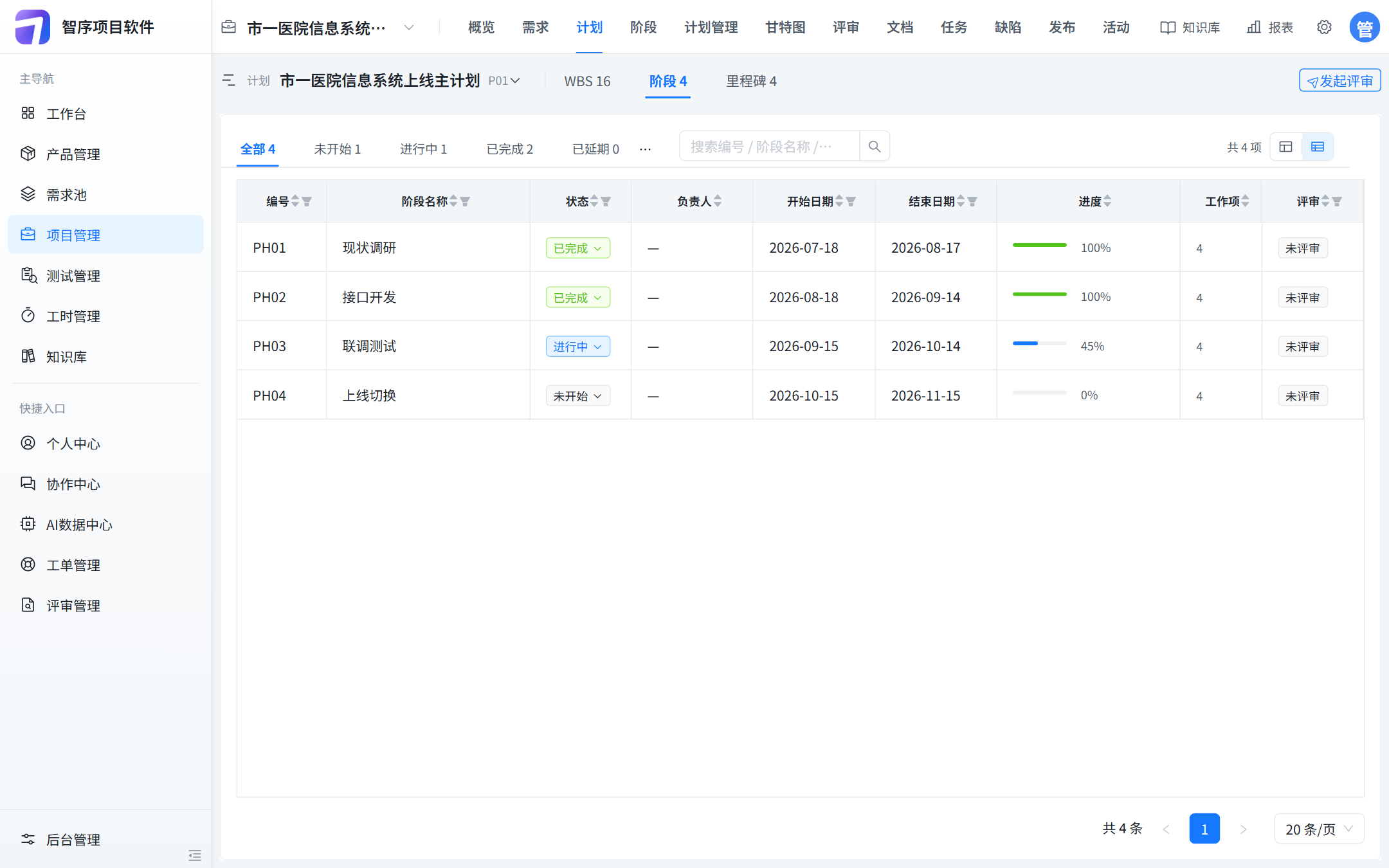Click 未评审 tag for PH04
This screenshot has height=868, width=1389.
(x=1303, y=396)
